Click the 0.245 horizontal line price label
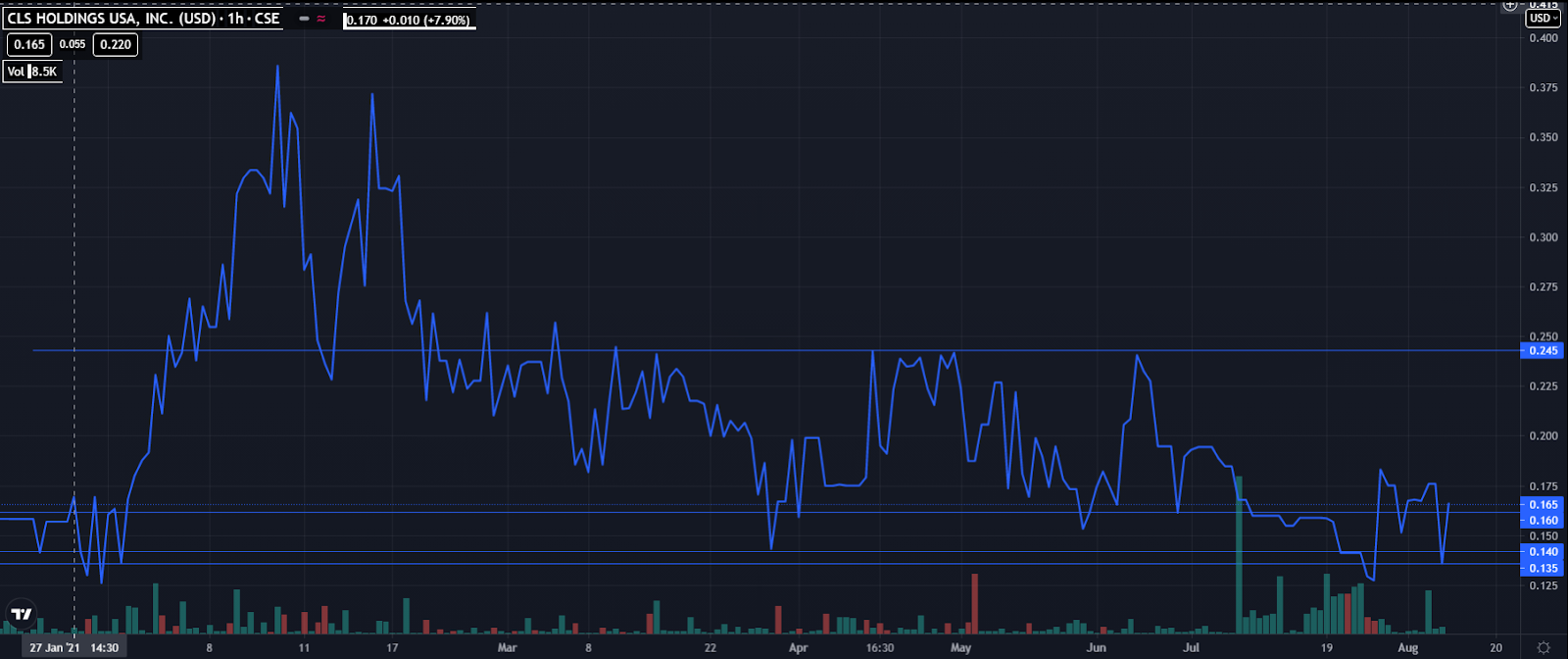The image size is (1568, 659). point(1543,350)
